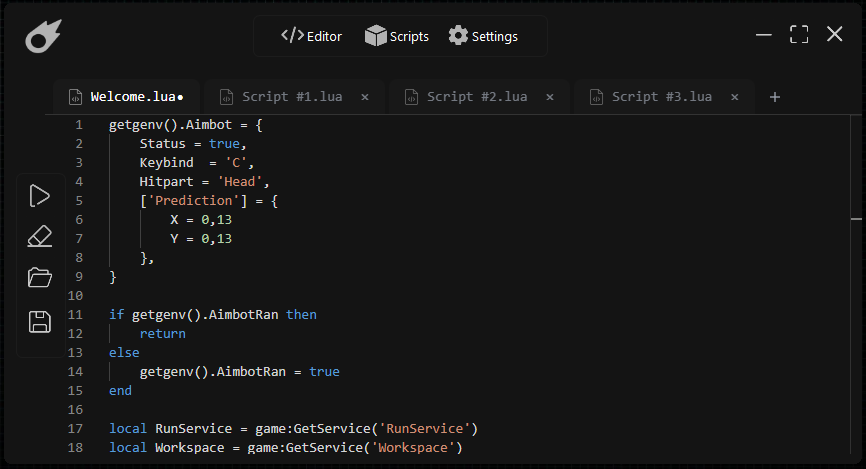Open the Editor view
The height and width of the screenshot is (469, 866).
click(311, 36)
